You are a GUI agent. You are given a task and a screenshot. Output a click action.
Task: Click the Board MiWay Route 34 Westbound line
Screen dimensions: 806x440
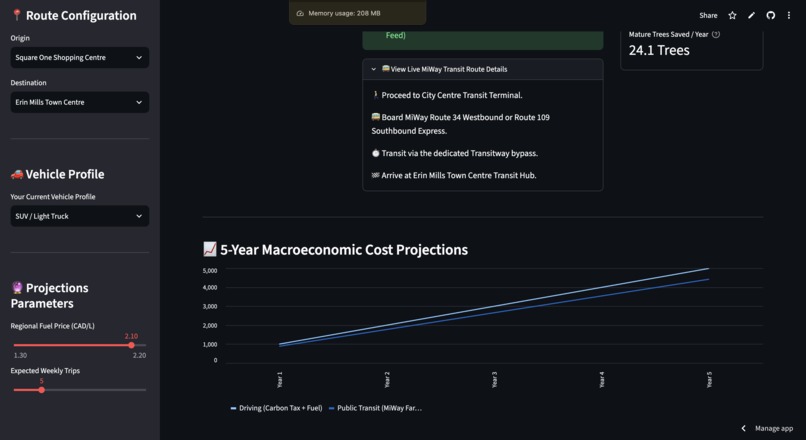coord(461,124)
